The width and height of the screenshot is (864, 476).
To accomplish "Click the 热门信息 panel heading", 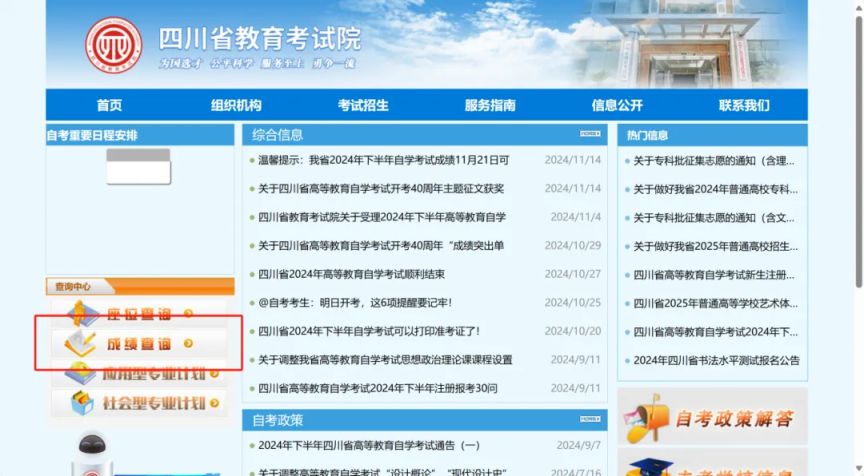I will (x=647, y=136).
